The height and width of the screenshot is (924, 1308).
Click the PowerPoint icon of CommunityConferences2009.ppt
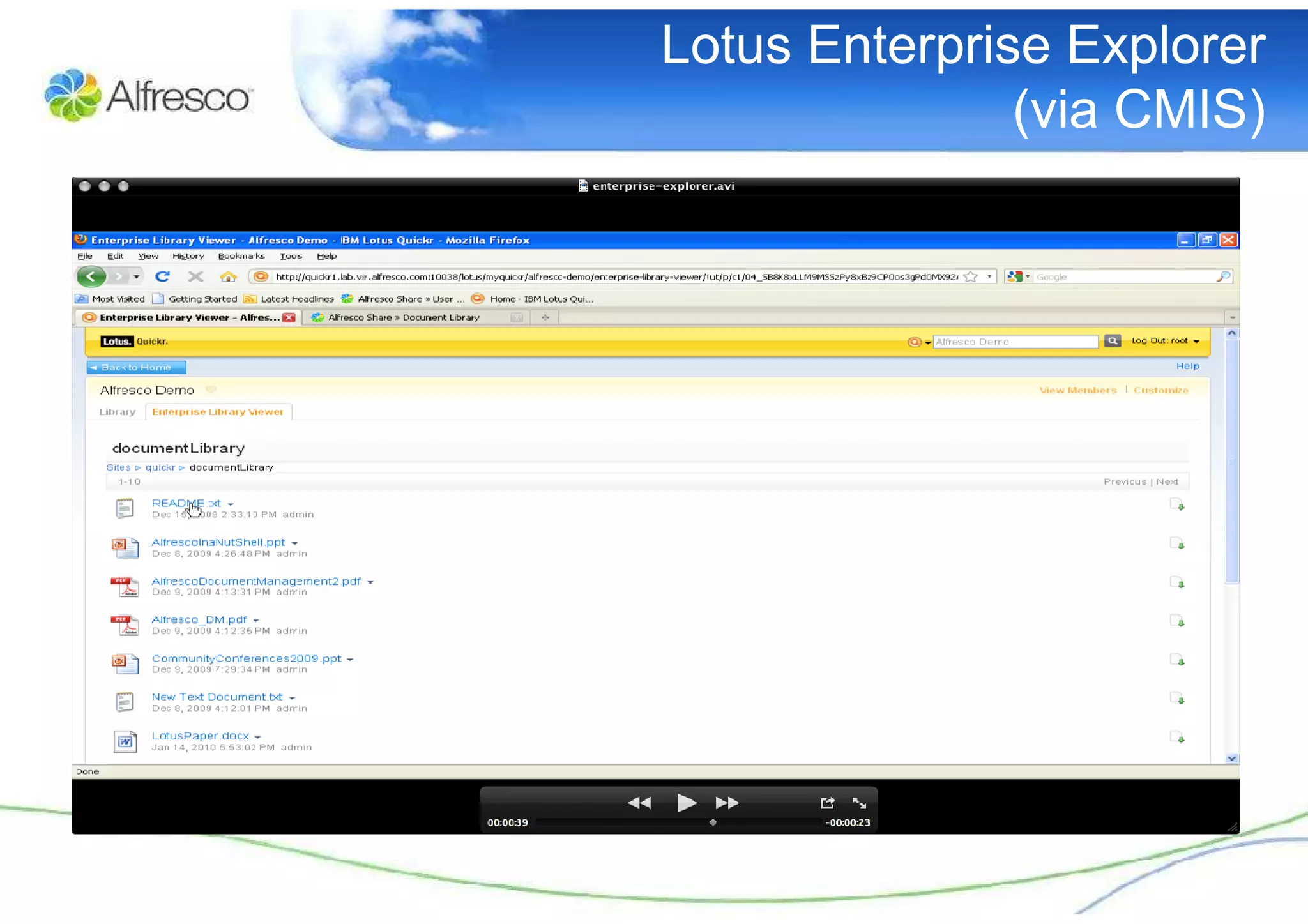[125, 663]
